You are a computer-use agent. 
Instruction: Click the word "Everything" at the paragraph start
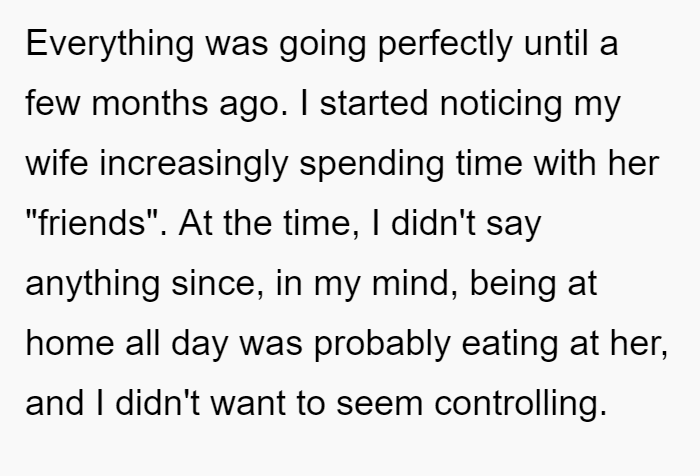click(110, 44)
